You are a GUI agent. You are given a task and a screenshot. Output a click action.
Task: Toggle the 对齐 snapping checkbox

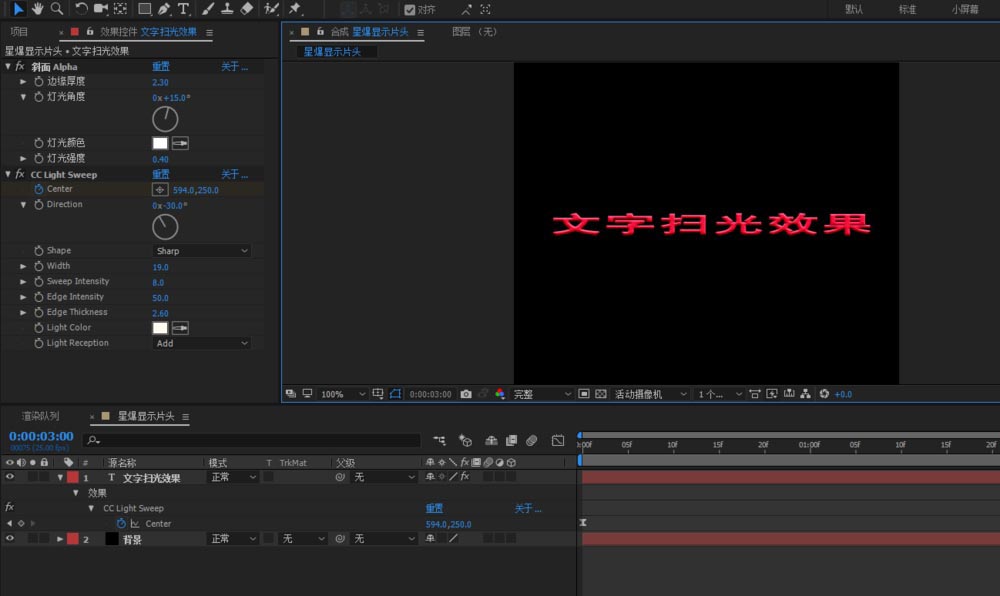click(410, 10)
